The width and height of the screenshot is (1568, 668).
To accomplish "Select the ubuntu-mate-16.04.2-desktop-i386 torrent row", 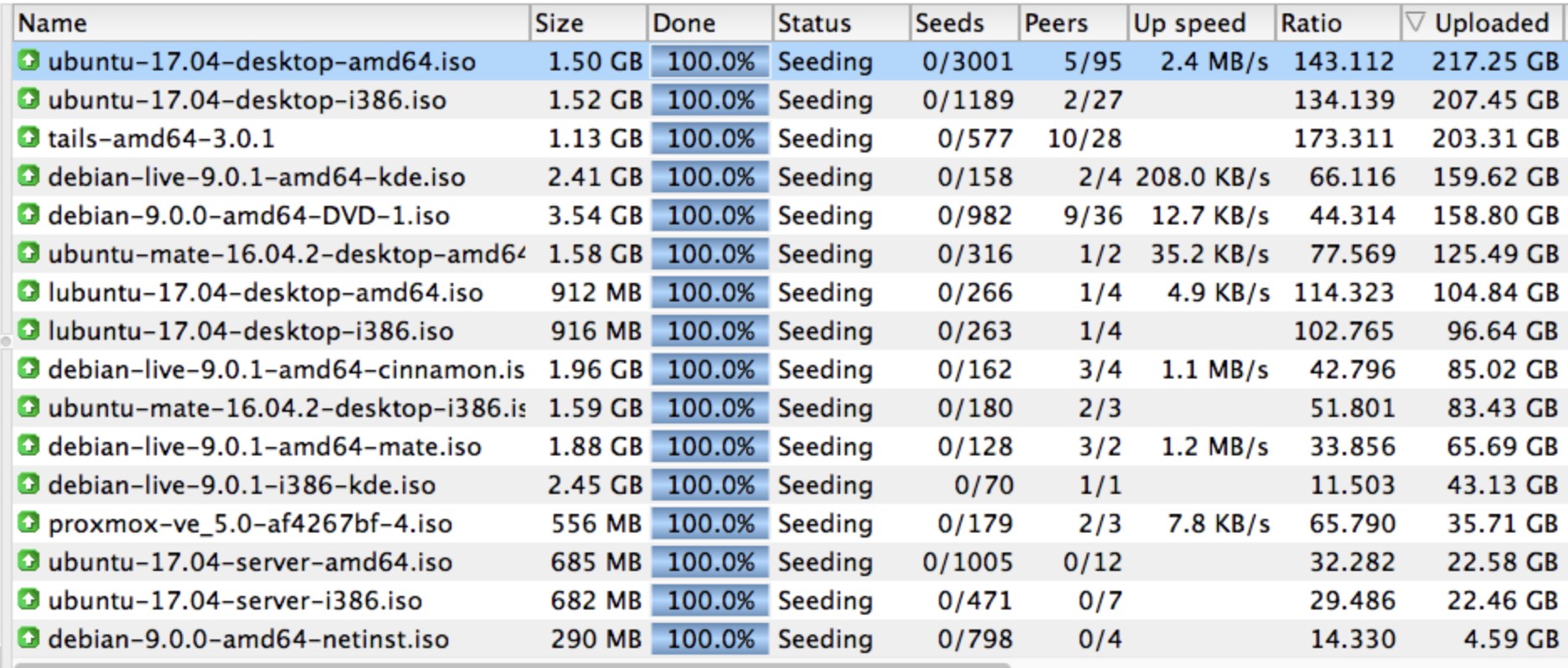I will [285, 408].
